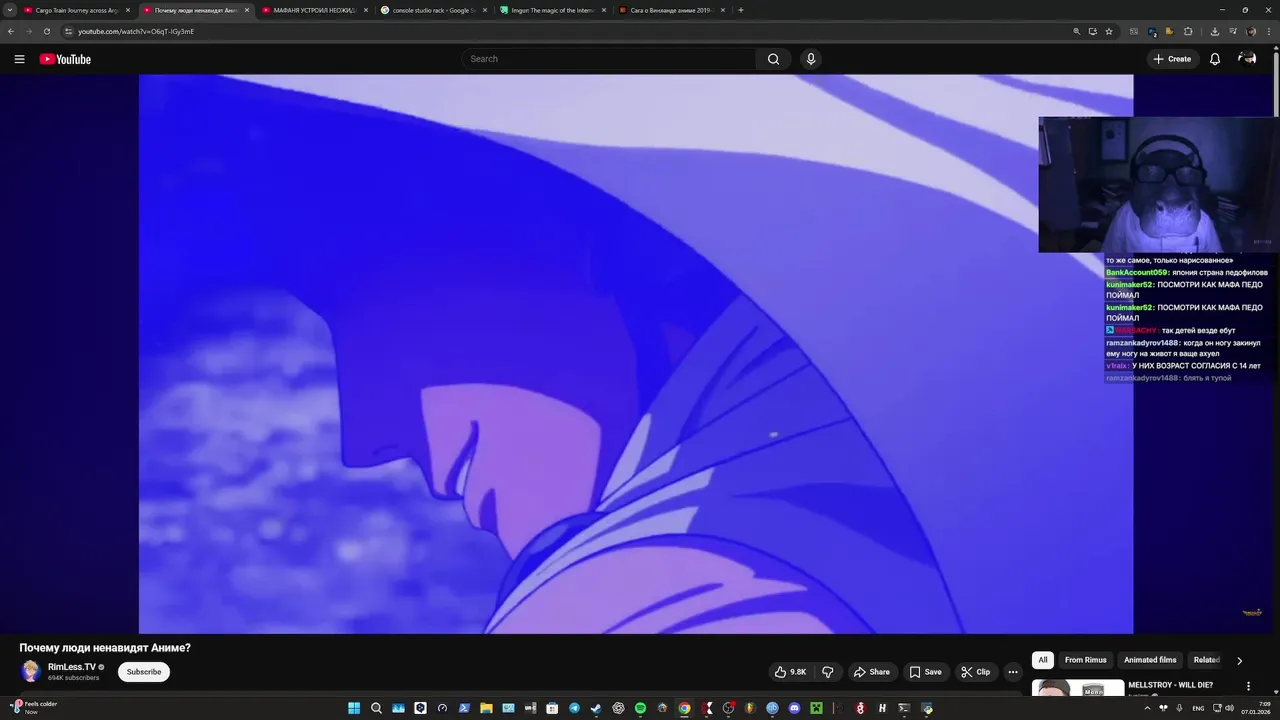
Task: Open Telegram from taskbar
Action: [x=575, y=708]
